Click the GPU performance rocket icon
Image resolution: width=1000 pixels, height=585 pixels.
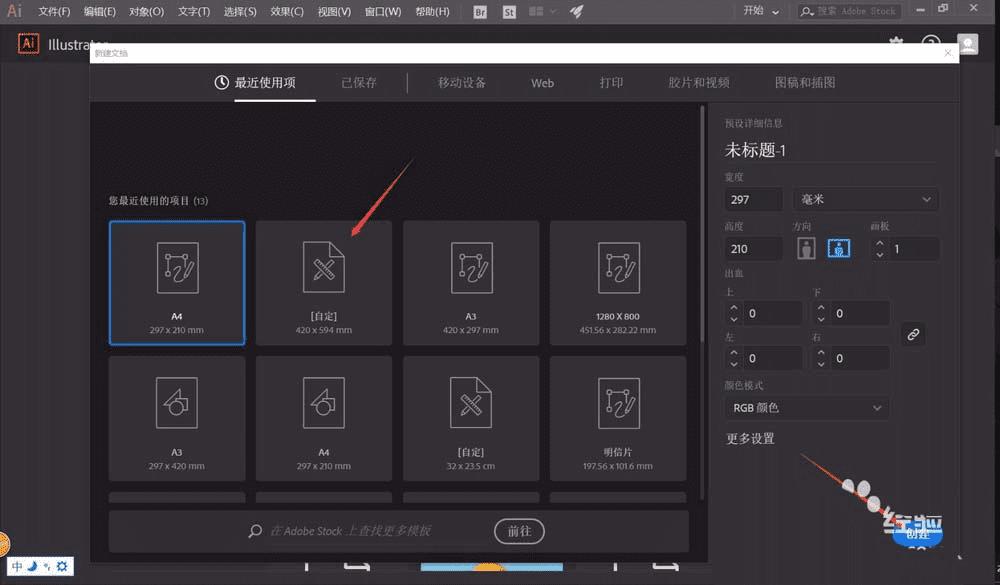(577, 11)
